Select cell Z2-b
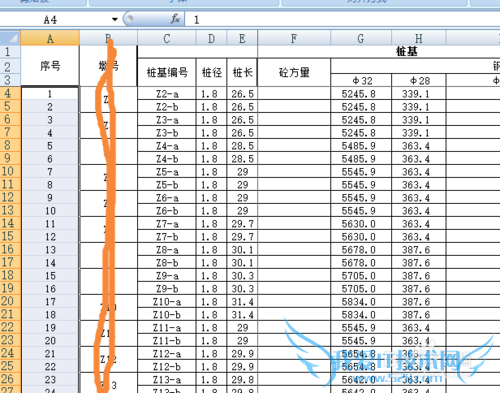 [x=167, y=107]
